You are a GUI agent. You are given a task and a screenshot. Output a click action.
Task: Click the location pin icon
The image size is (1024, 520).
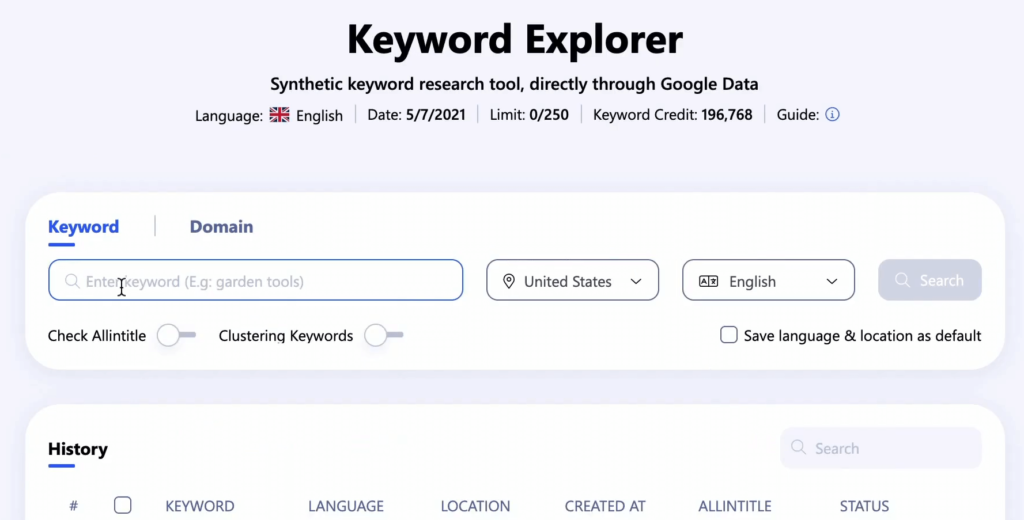coord(509,281)
